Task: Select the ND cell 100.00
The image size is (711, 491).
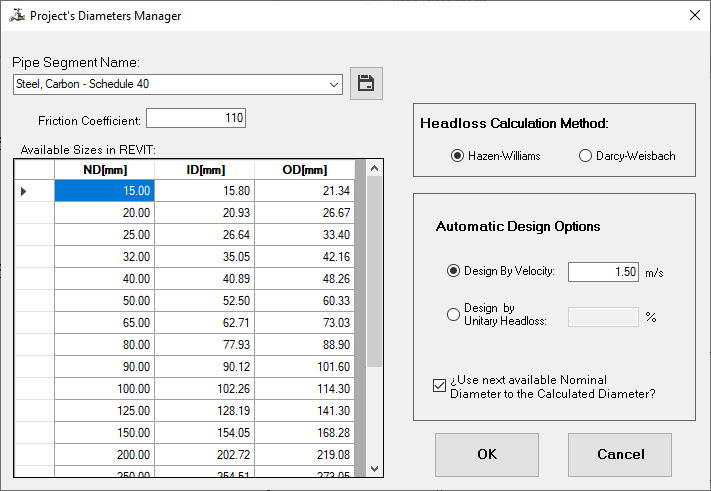Action: click(105, 389)
